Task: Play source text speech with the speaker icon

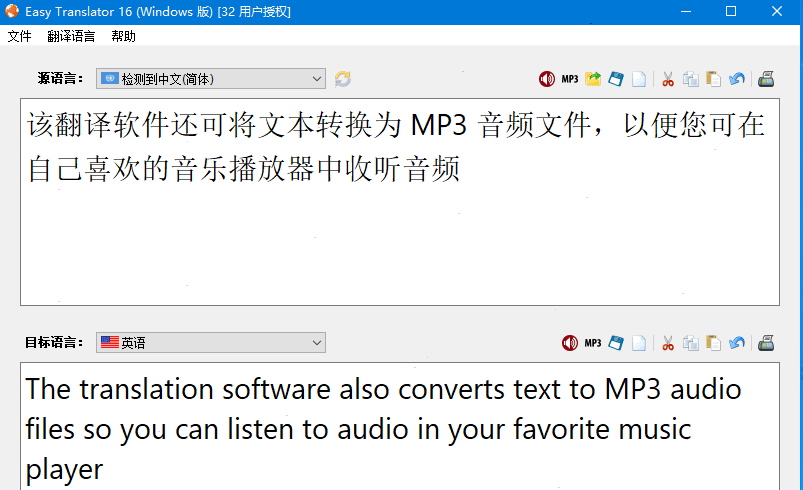Action: click(546, 79)
